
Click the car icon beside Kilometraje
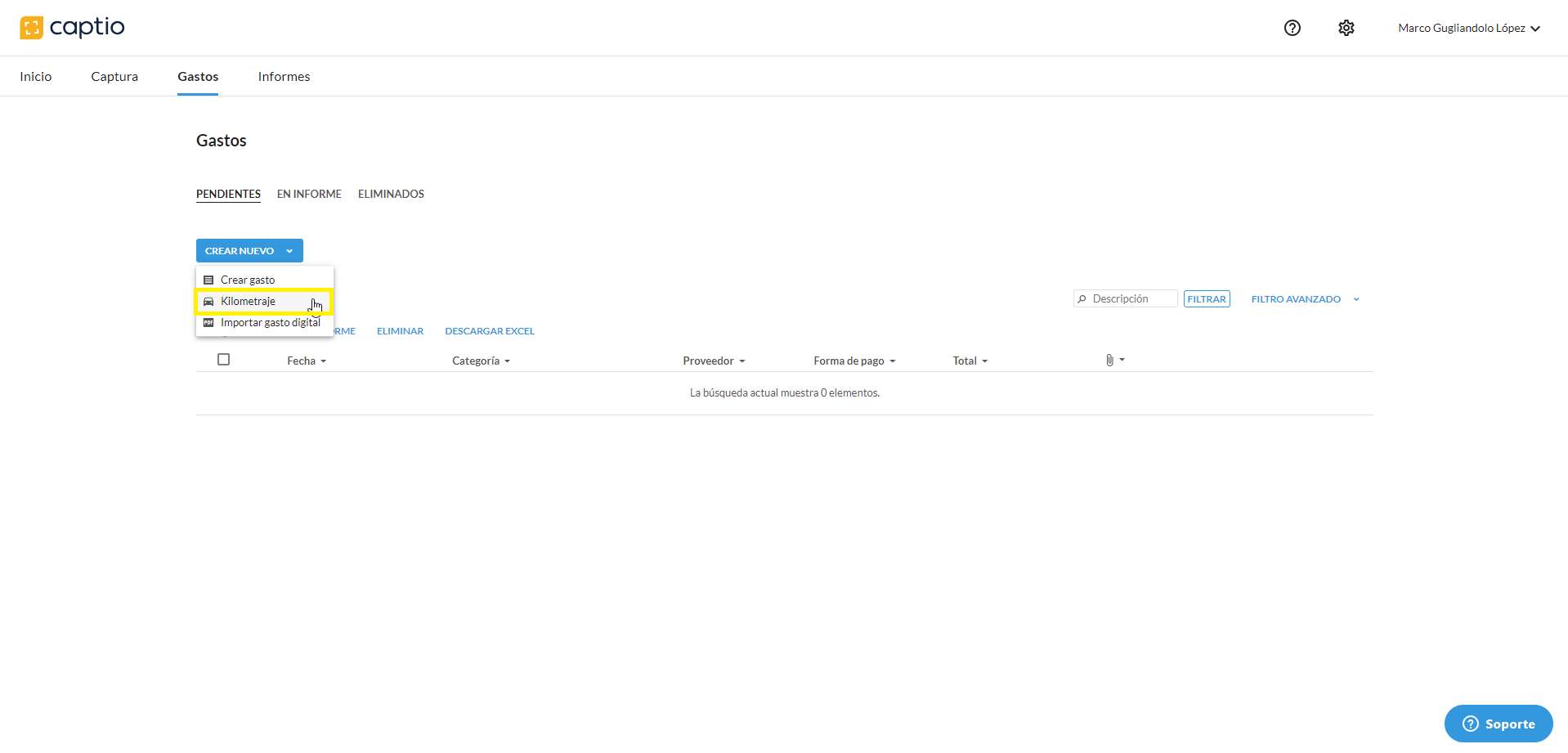[208, 301]
